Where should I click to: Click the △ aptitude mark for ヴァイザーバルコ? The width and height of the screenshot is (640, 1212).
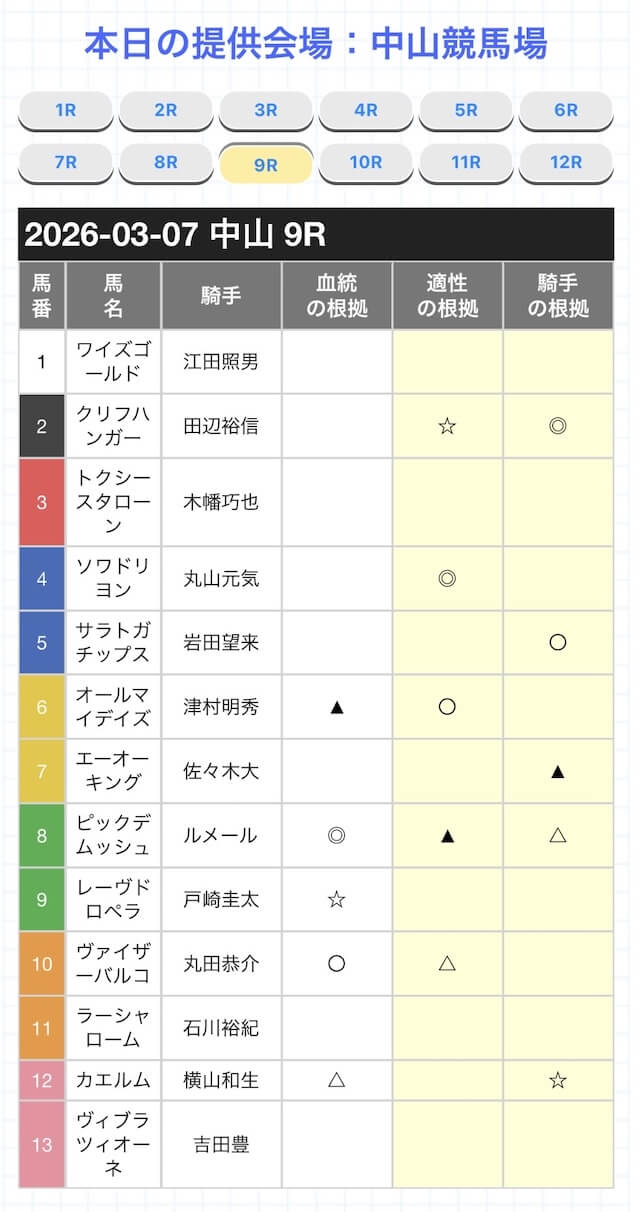447,963
